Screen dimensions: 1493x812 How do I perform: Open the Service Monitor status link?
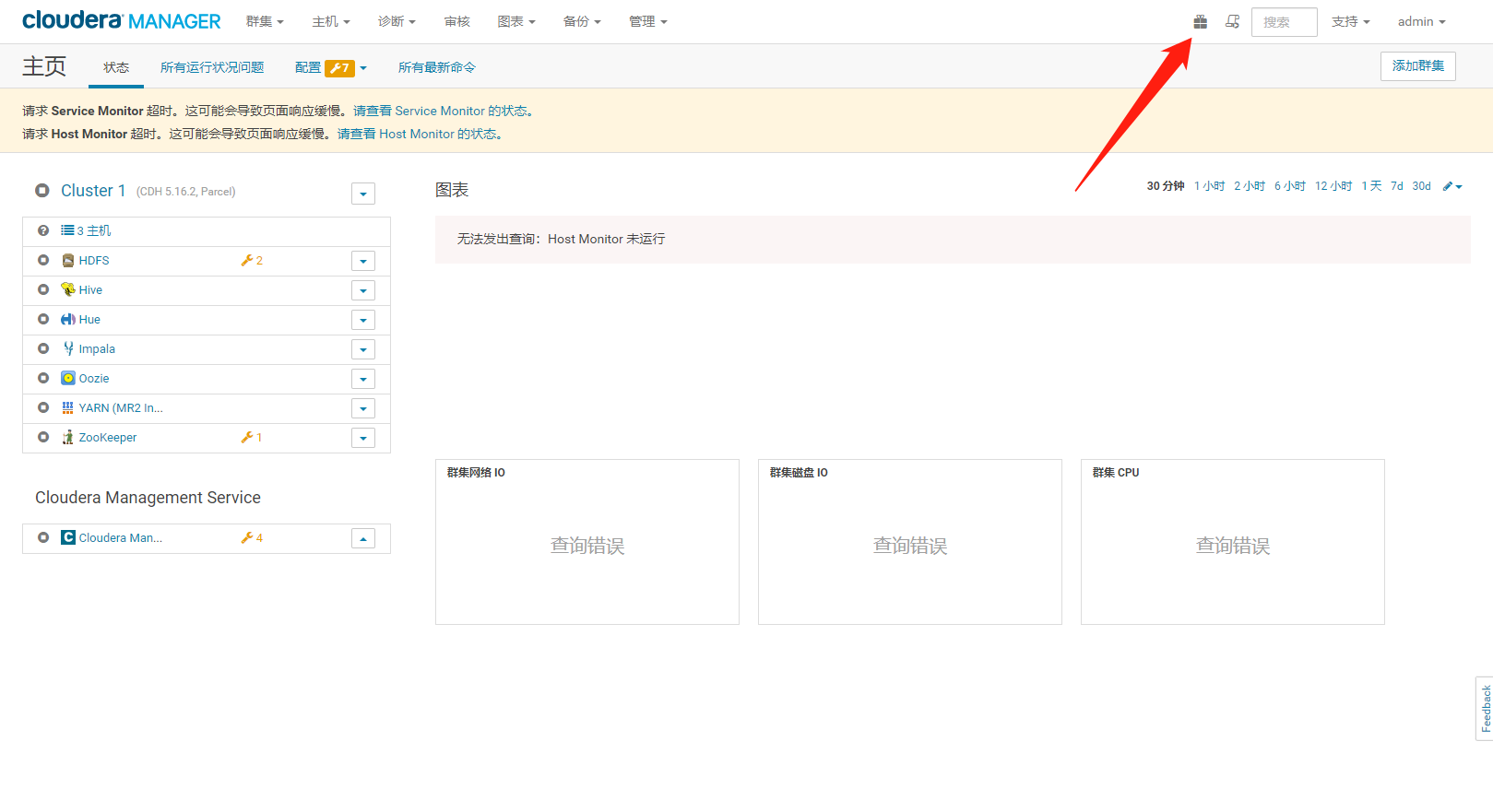(440, 111)
